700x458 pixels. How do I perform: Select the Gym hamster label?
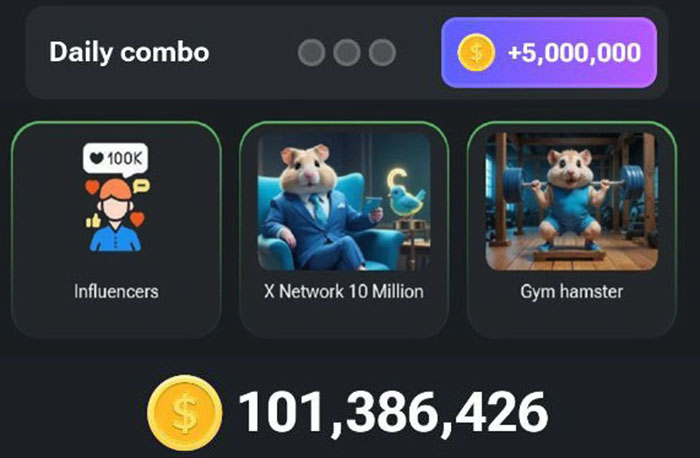[x=571, y=291]
